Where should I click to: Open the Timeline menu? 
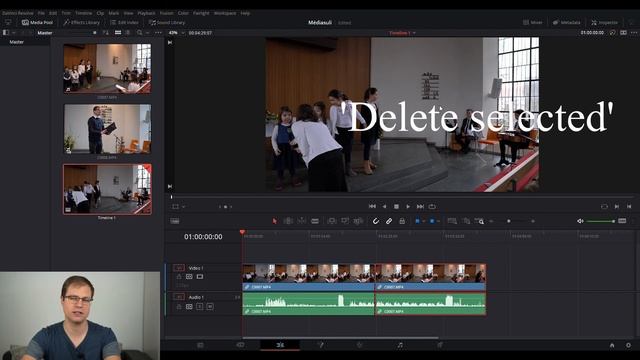coord(84,13)
